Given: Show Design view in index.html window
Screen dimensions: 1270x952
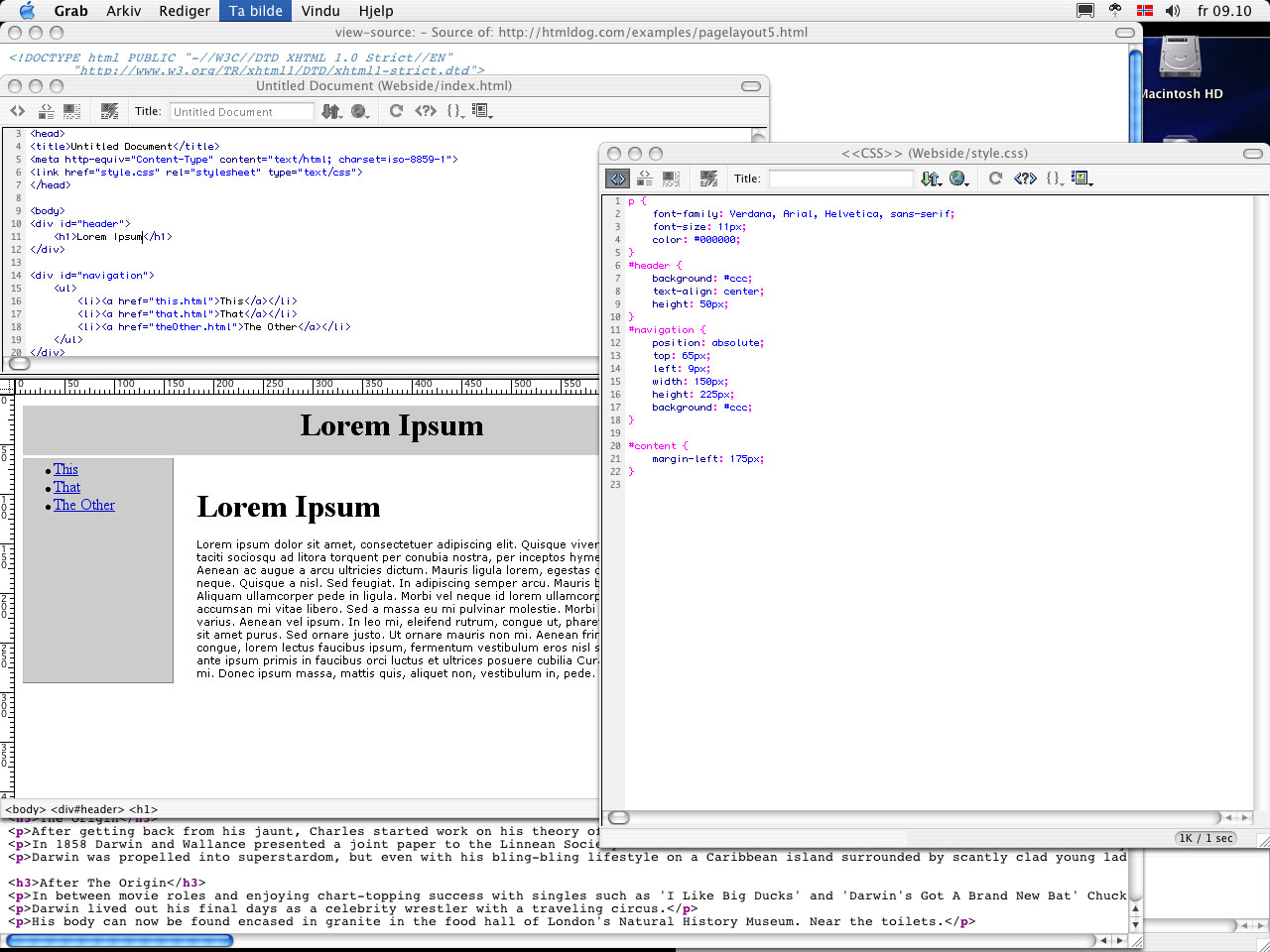Looking at the screenshot, I should coord(71,111).
